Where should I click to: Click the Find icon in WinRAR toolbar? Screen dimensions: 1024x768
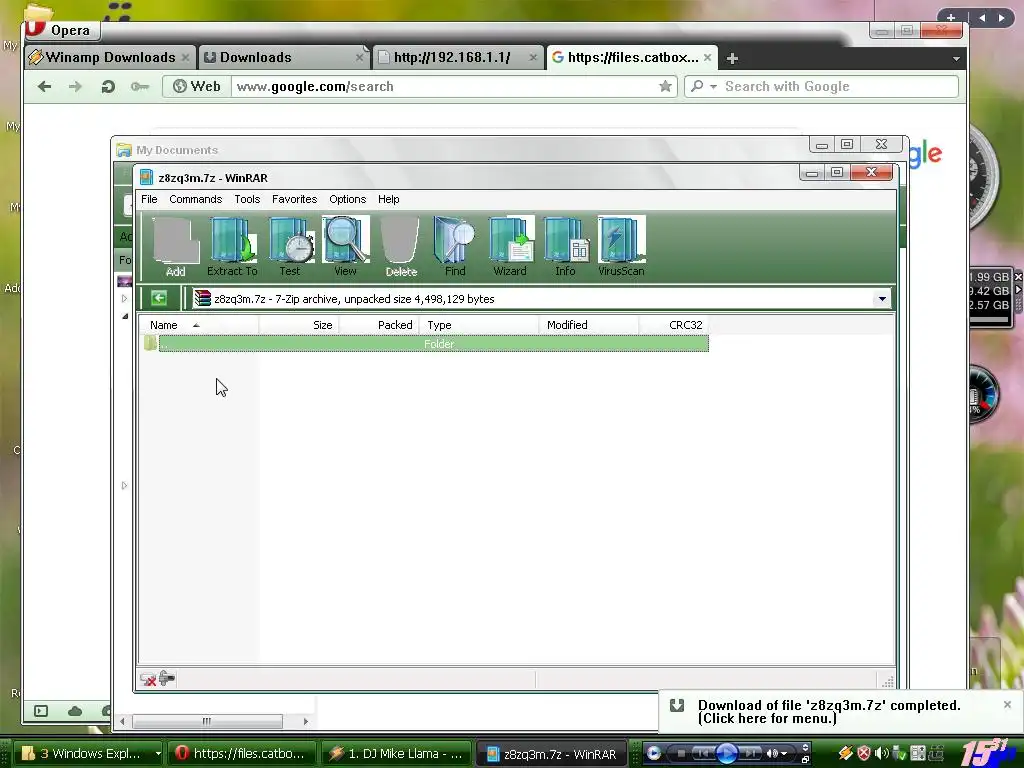click(455, 247)
